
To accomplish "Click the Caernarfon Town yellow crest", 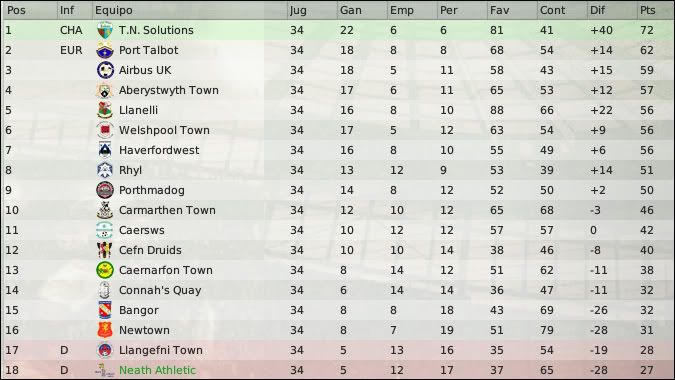I will coord(105,270).
